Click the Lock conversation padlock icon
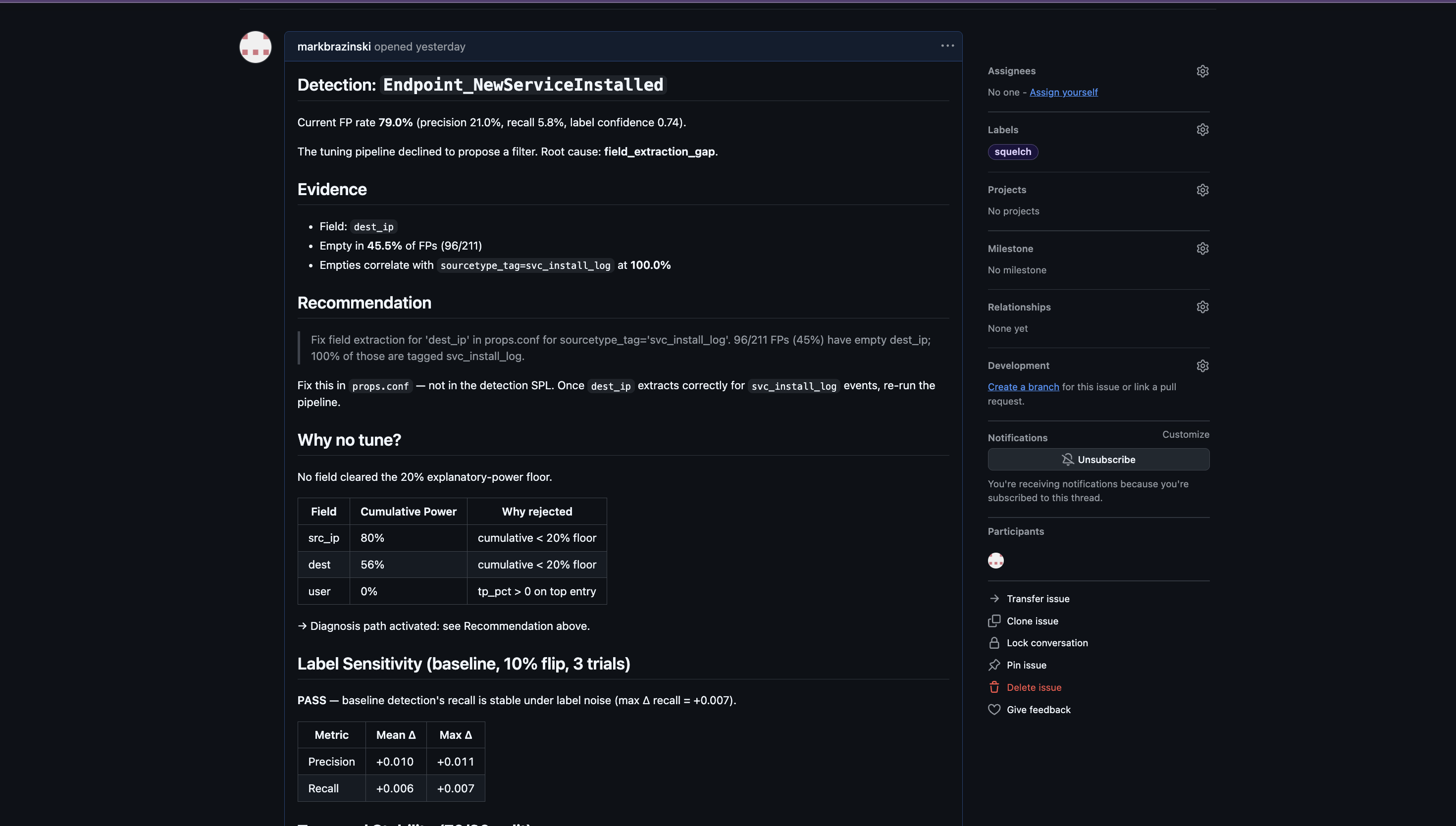 (994, 643)
